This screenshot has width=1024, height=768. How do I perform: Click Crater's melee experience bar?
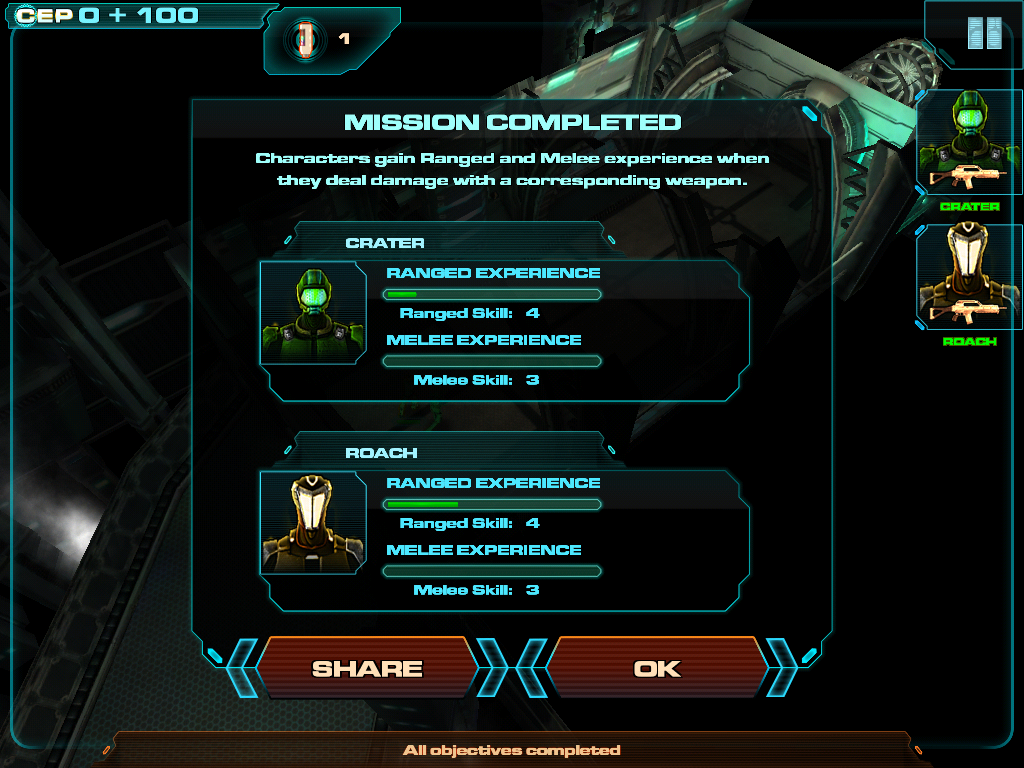(492, 361)
